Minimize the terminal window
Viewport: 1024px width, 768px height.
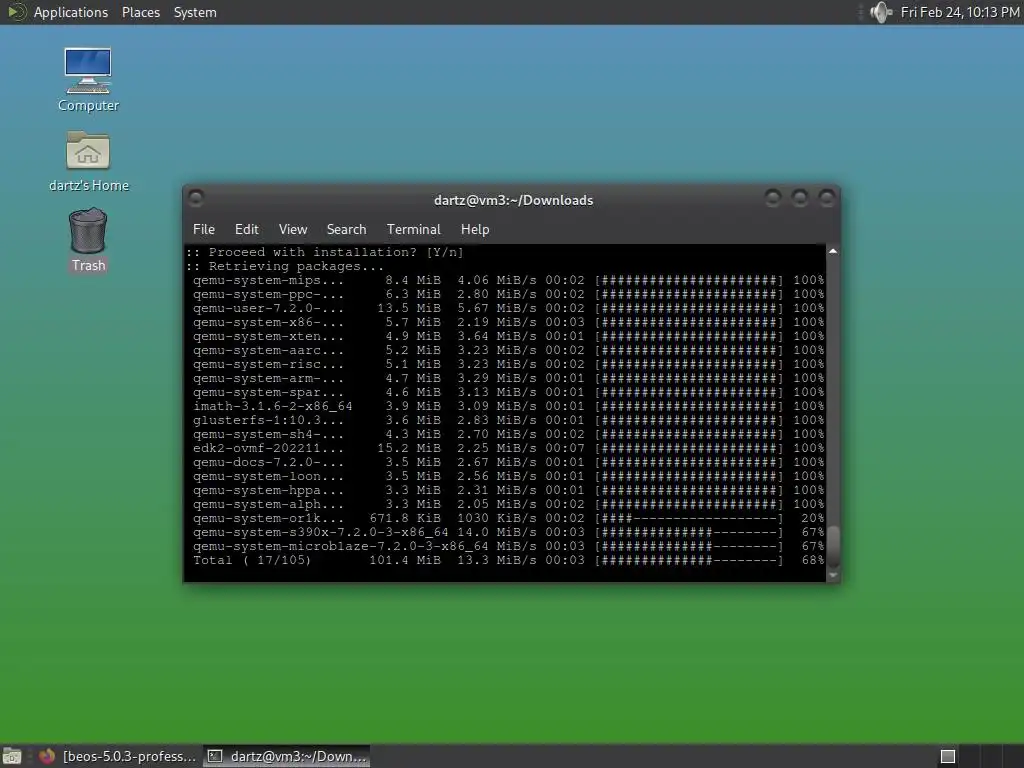point(773,197)
